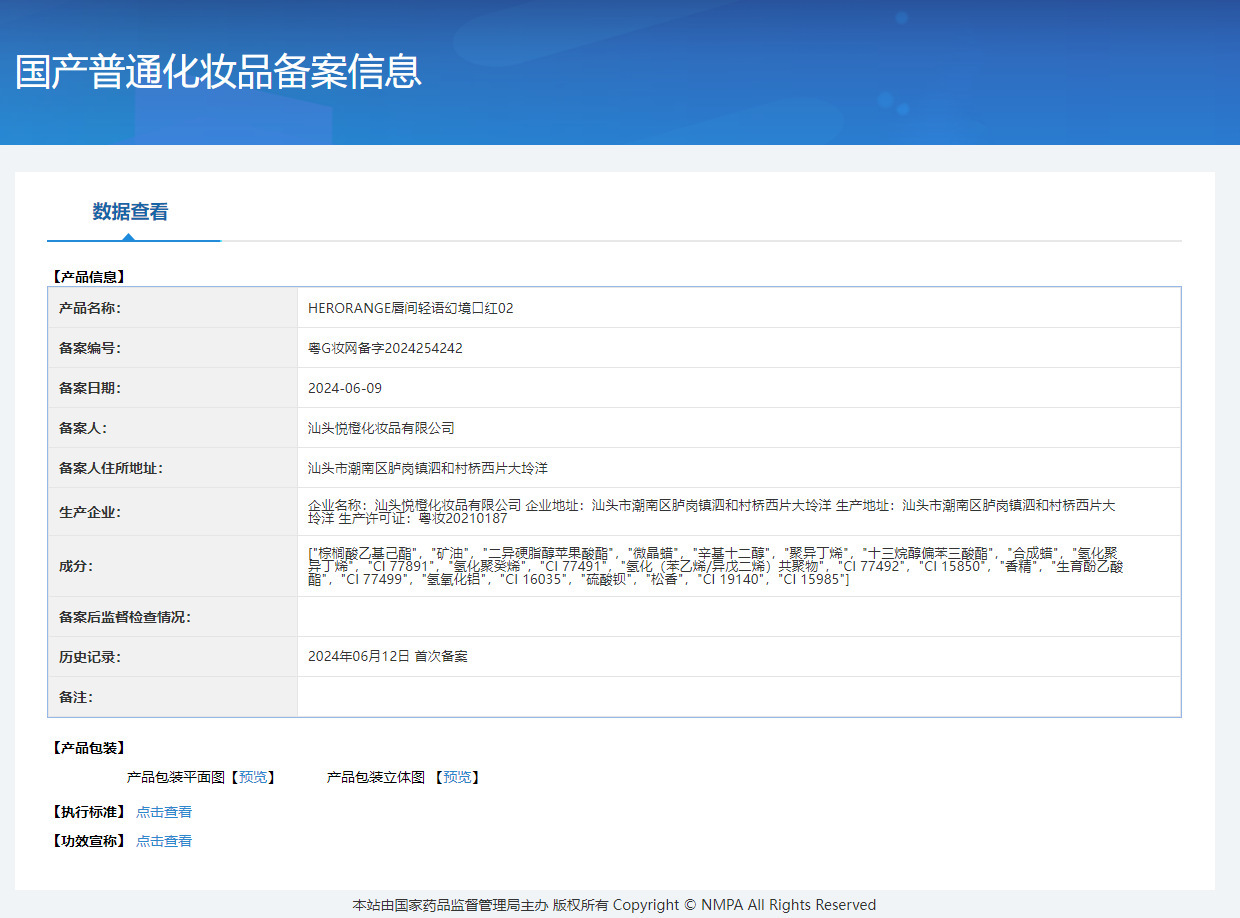1240x918 pixels.
Task: Click the 【执行标准】 heading label
Action: click(x=87, y=812)
